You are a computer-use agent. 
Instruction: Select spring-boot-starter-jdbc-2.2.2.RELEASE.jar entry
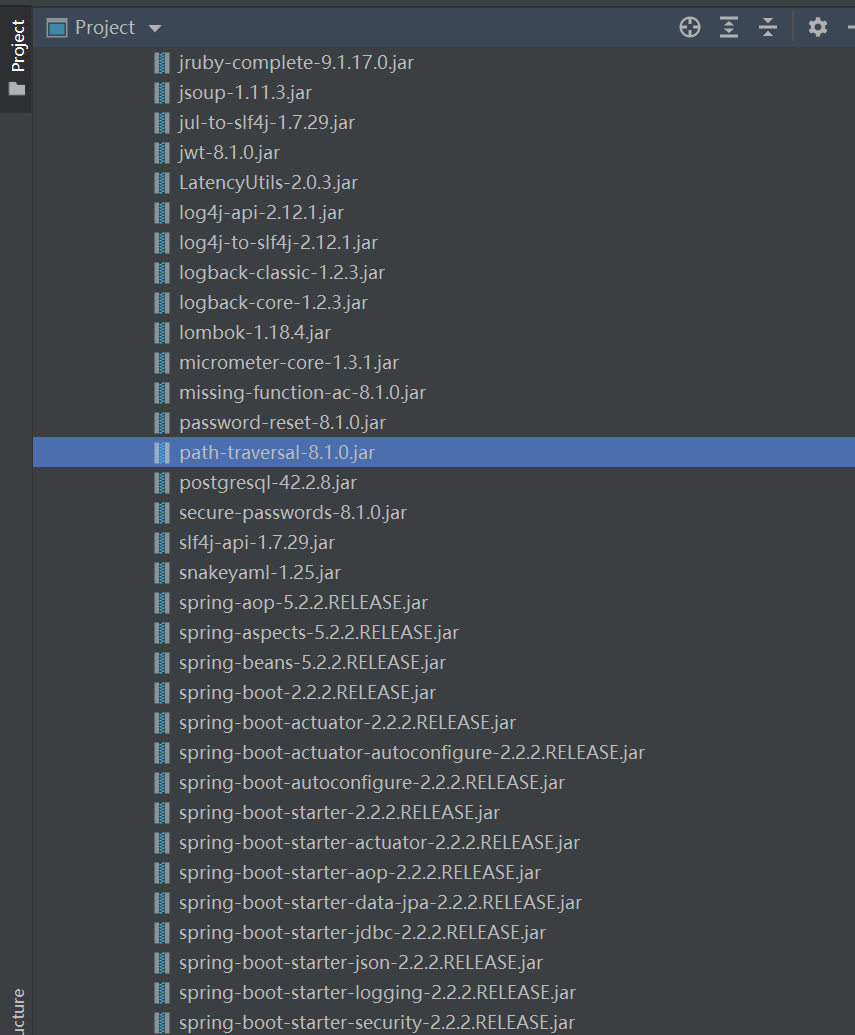[x=362, y=933]
